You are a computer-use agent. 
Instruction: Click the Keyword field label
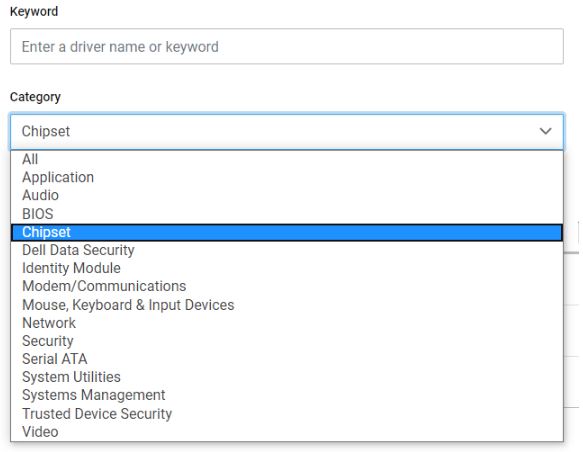pos(34,12)
